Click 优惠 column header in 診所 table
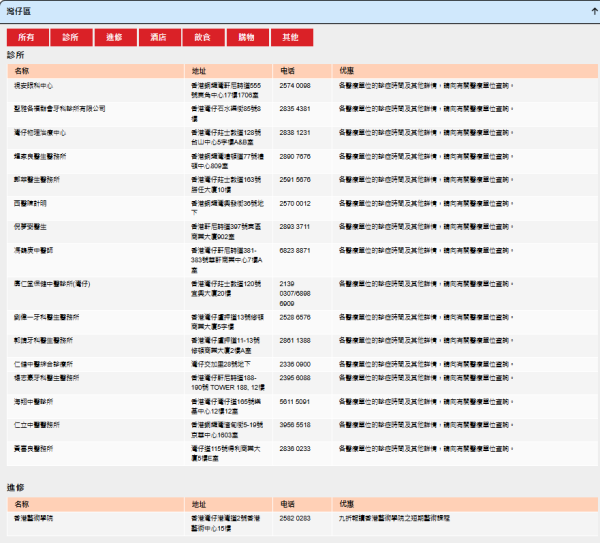600x543 pixels. tap(346, 71)
